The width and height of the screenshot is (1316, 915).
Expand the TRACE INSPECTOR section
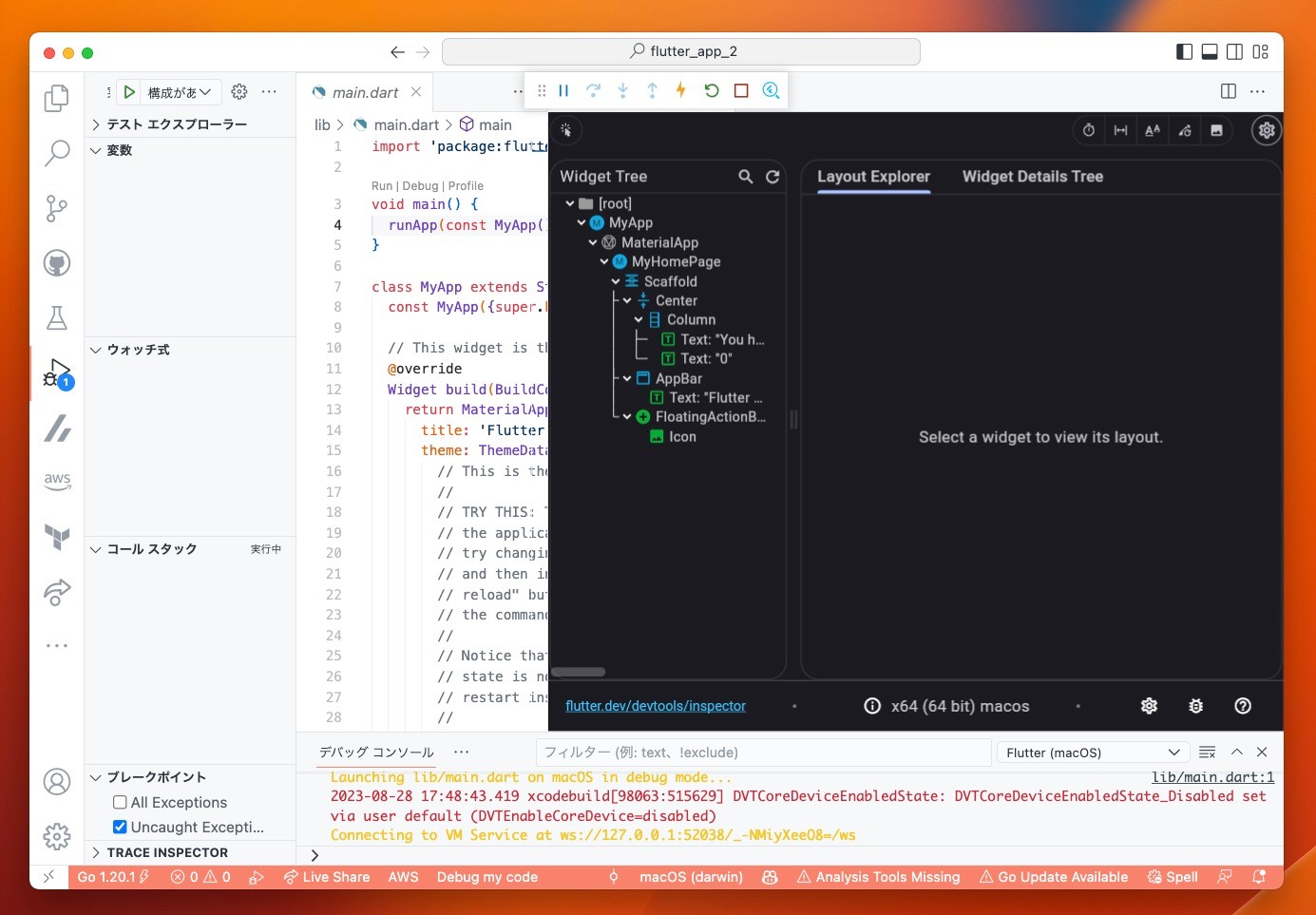coord(190,852)
